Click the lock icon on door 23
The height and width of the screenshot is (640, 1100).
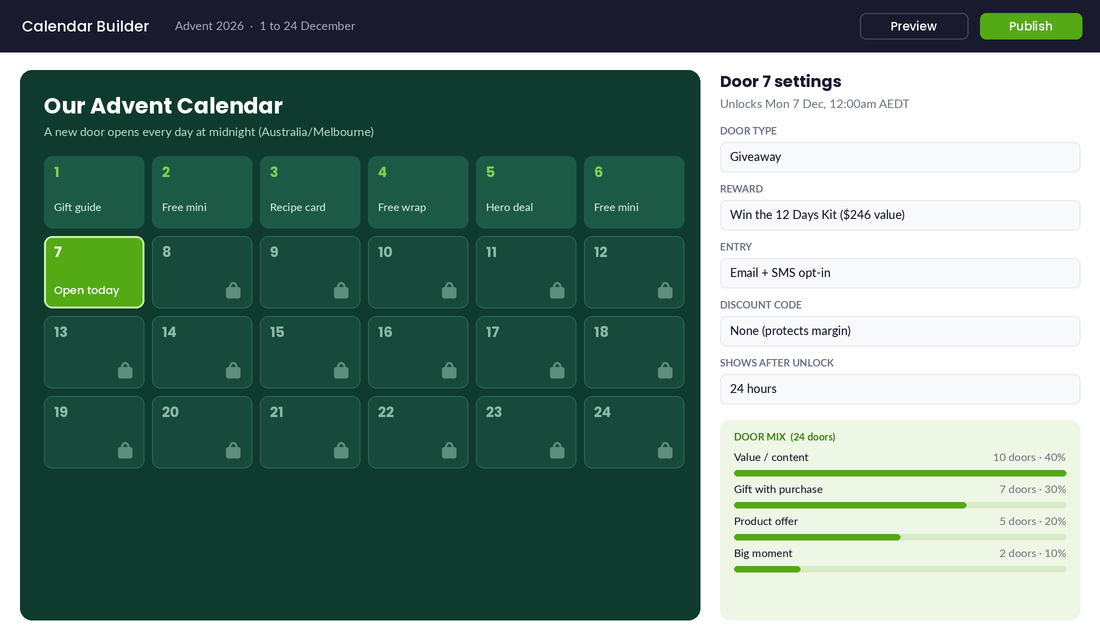tap(557, 450)
